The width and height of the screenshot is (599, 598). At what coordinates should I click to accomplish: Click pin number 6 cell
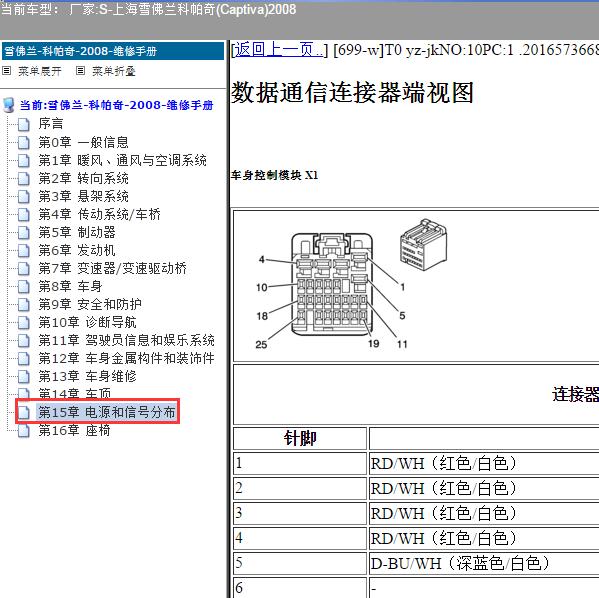tap(300, 588)
